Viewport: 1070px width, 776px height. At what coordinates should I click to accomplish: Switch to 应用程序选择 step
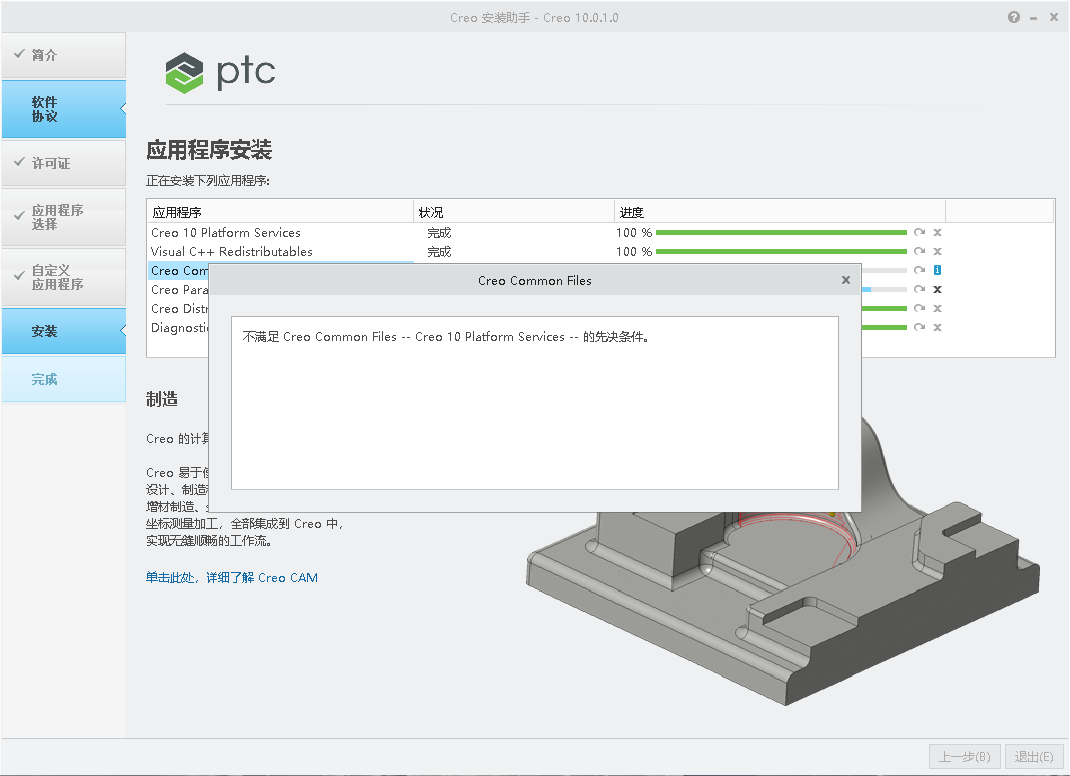63,217
